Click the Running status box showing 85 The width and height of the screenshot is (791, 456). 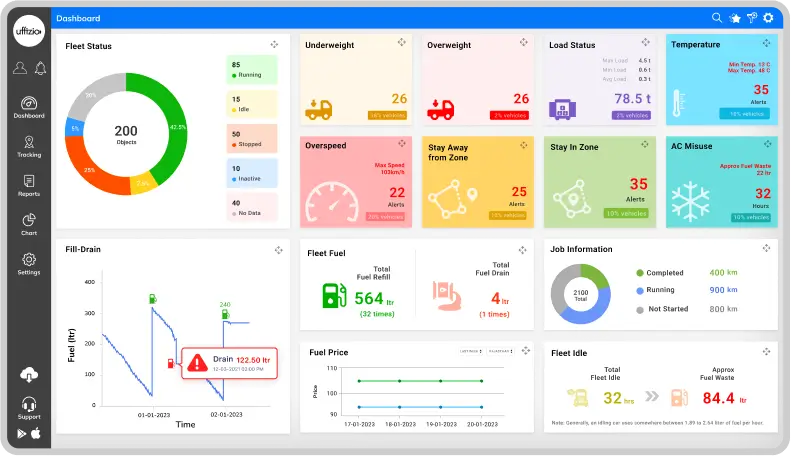(251, 69)
